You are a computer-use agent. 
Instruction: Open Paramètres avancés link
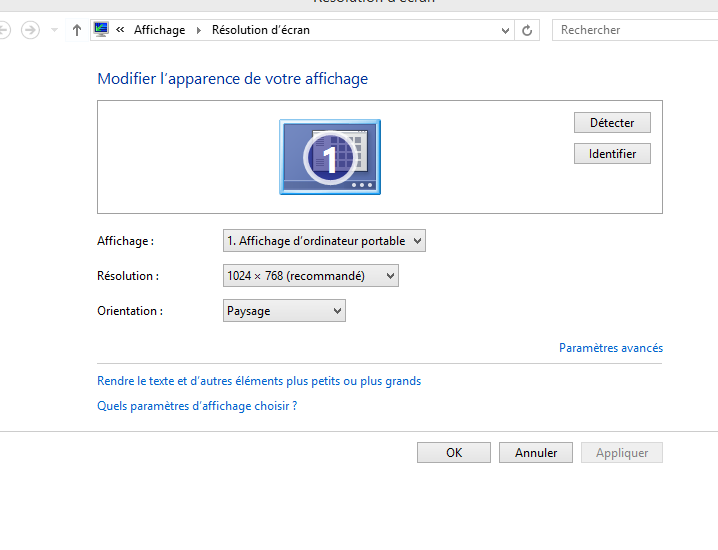(611, 348)
